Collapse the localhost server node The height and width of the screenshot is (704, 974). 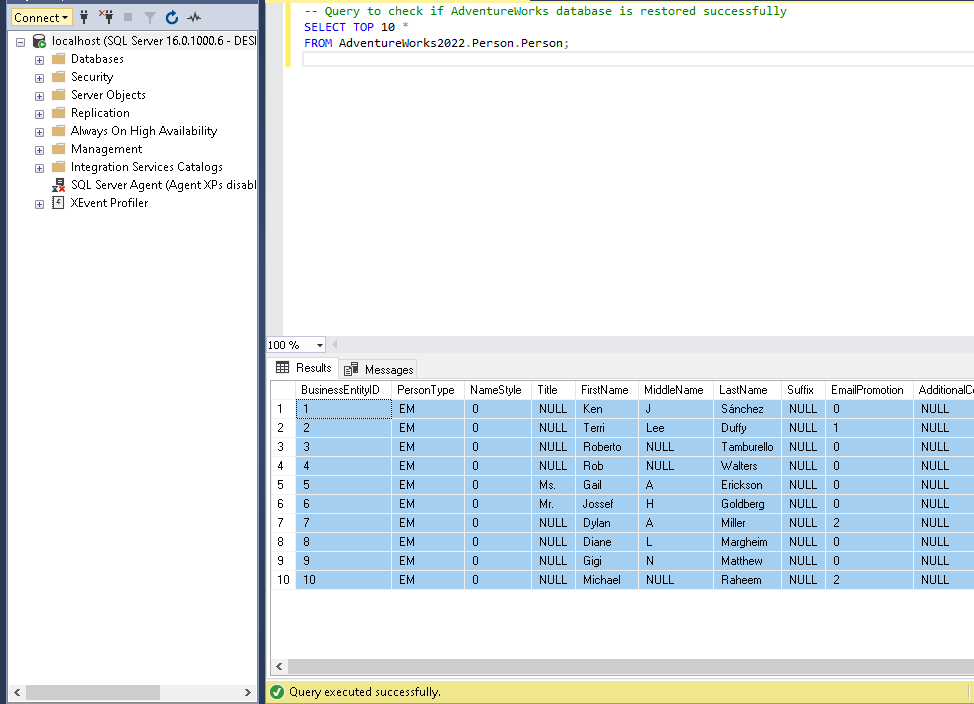(20, 42)
